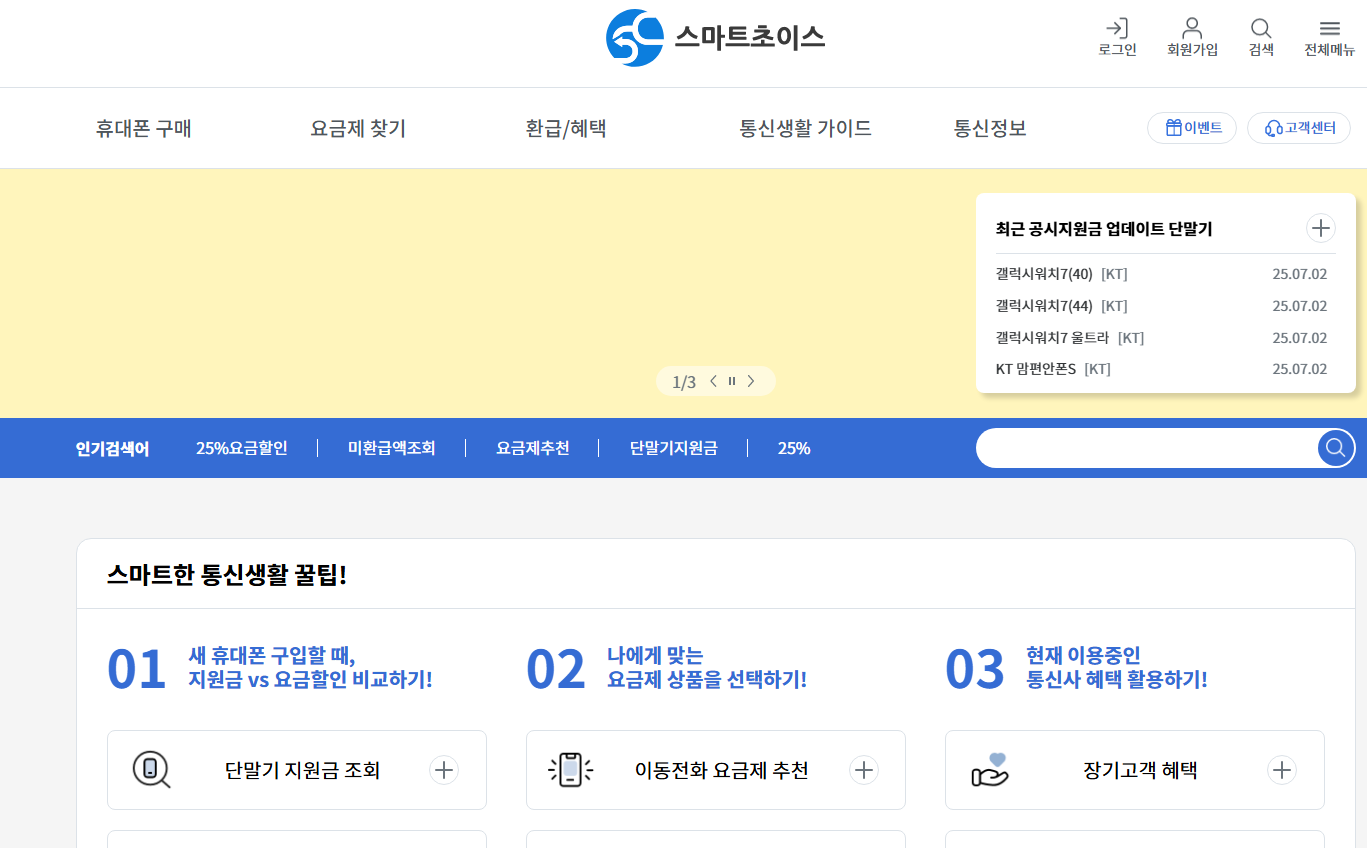Image resolution: width=1367 pixels, height=848 pixels.
Task: Click the hand with heart icon
Action: pyautogui.click(x=990, y=770)
